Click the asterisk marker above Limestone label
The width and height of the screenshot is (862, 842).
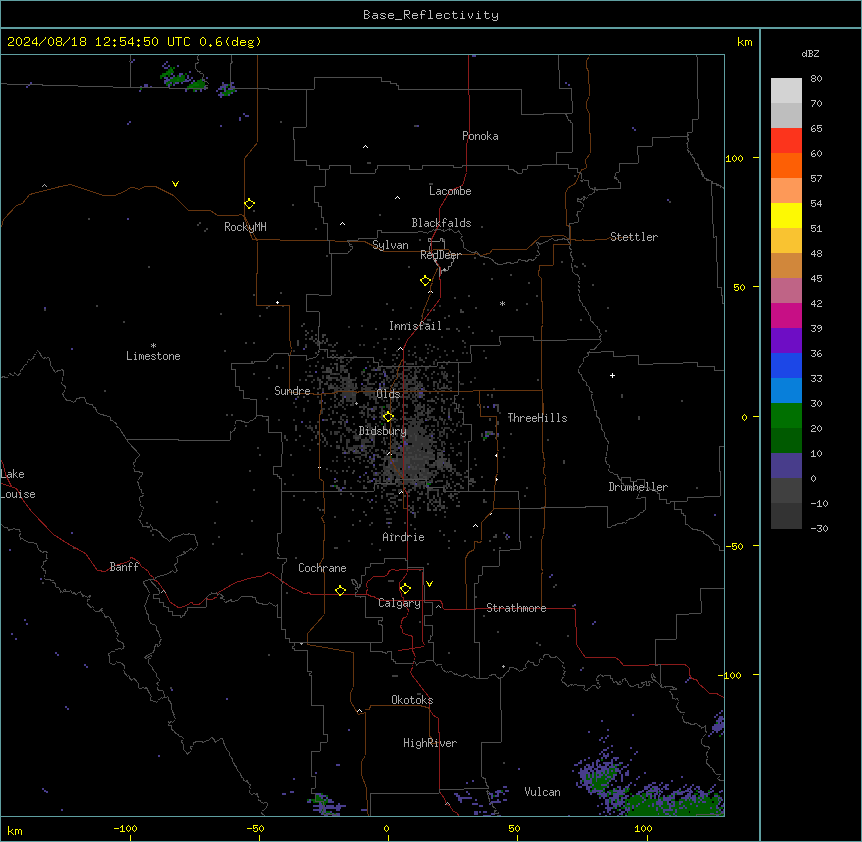pyautogui.click(x=153, y=346)
